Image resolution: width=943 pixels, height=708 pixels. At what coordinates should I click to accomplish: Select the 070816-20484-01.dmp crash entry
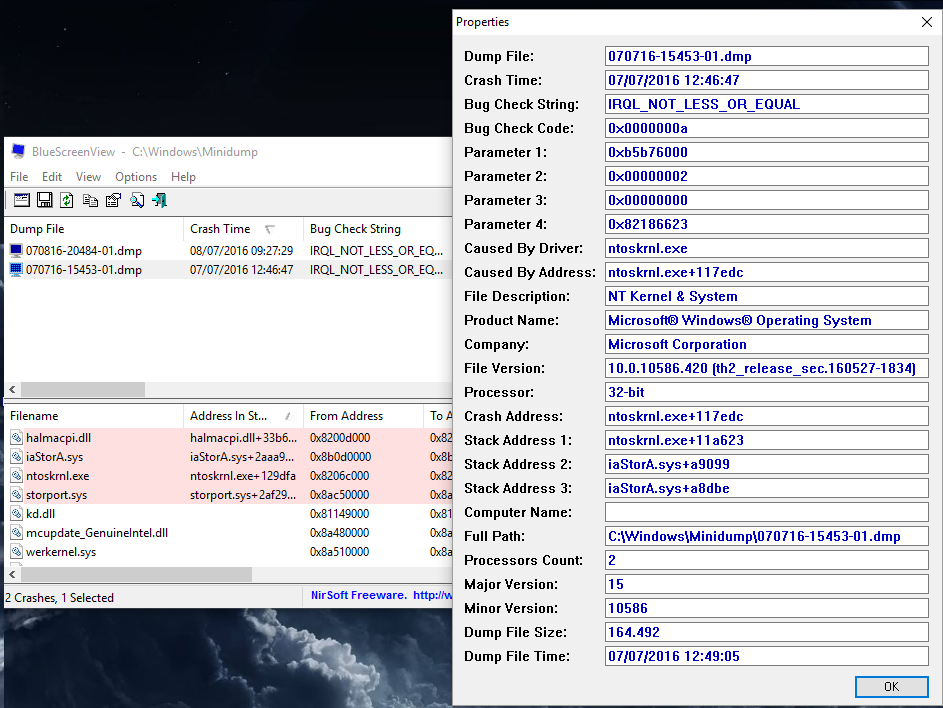pyautogui.click(x=83, y=250)
